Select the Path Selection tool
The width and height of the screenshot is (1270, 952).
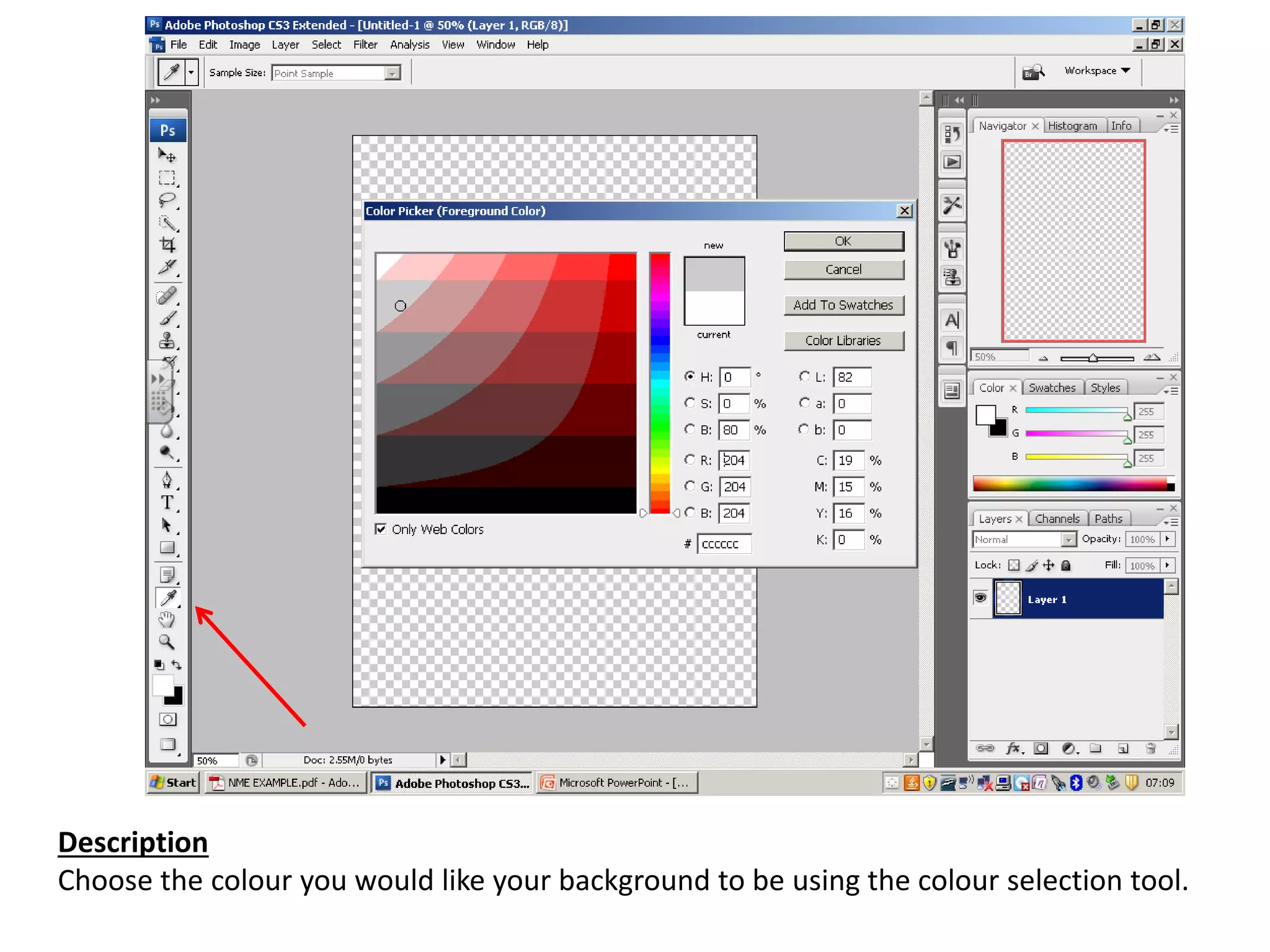coord(167,526)
